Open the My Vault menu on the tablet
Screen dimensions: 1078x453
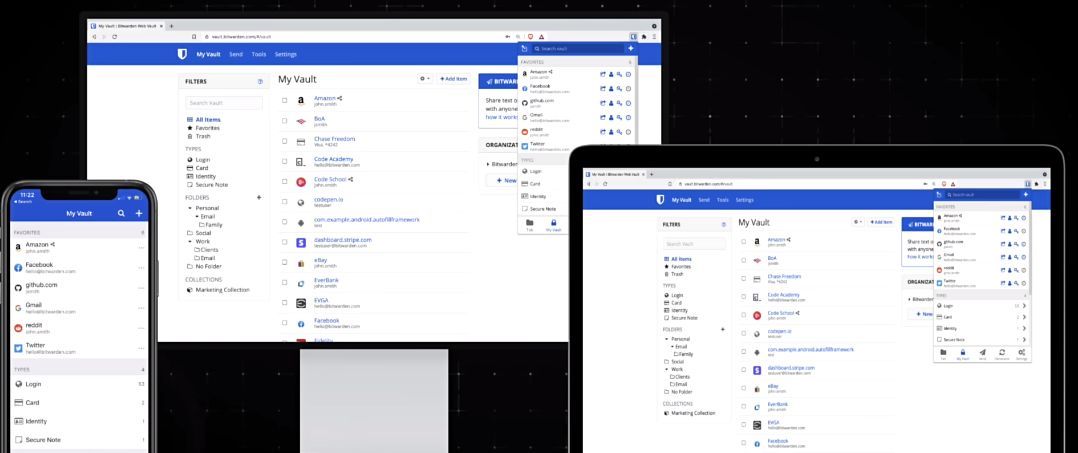681,200
